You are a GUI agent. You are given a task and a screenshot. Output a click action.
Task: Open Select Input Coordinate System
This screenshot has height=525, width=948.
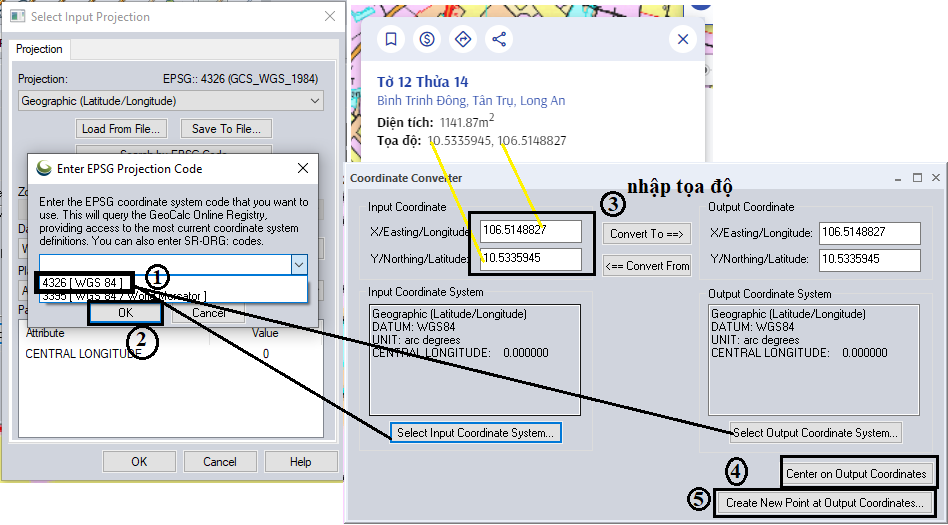pyautogui.click(x=475, y=433)
